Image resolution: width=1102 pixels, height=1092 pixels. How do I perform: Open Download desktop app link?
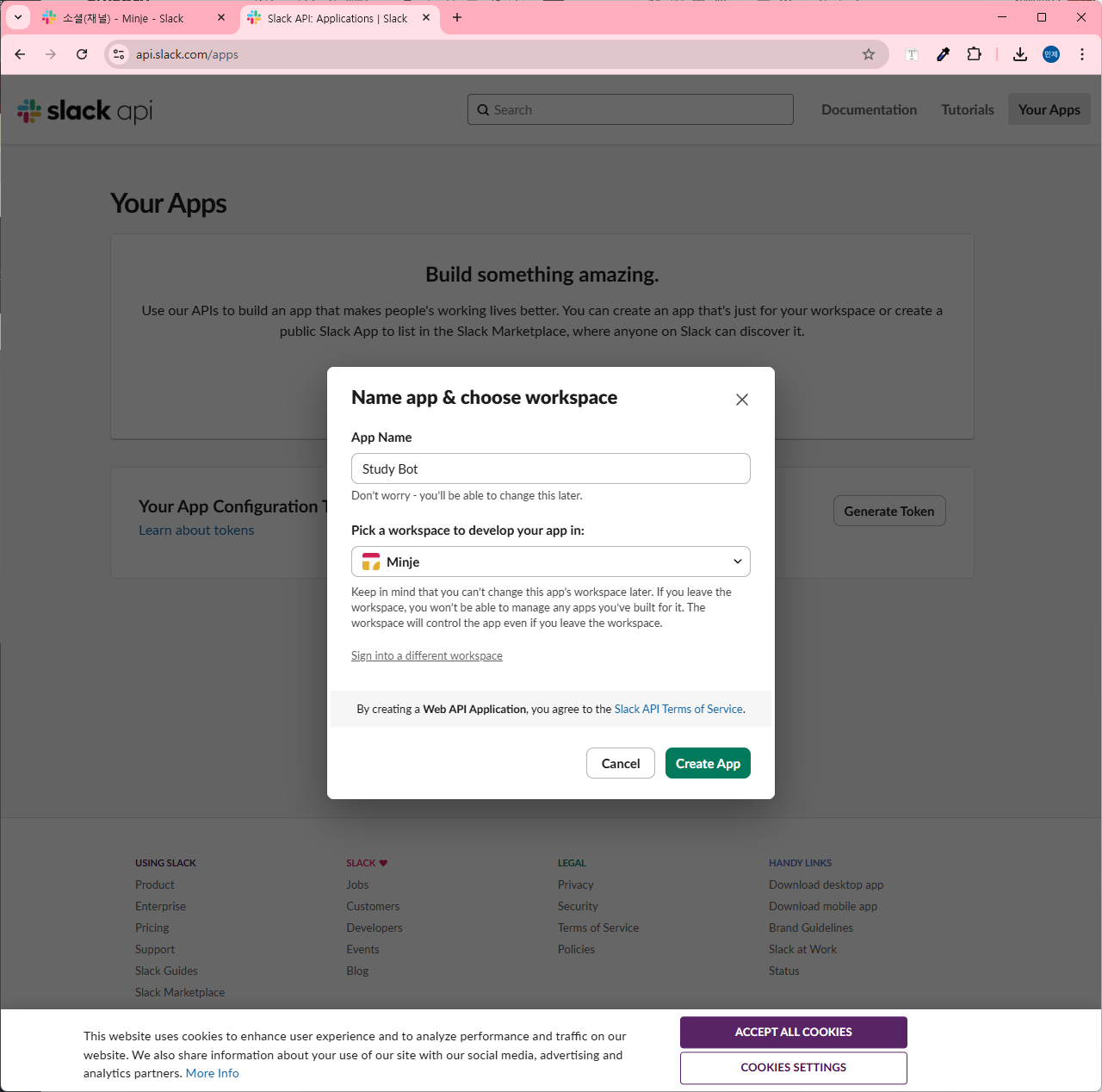(826, 884)
